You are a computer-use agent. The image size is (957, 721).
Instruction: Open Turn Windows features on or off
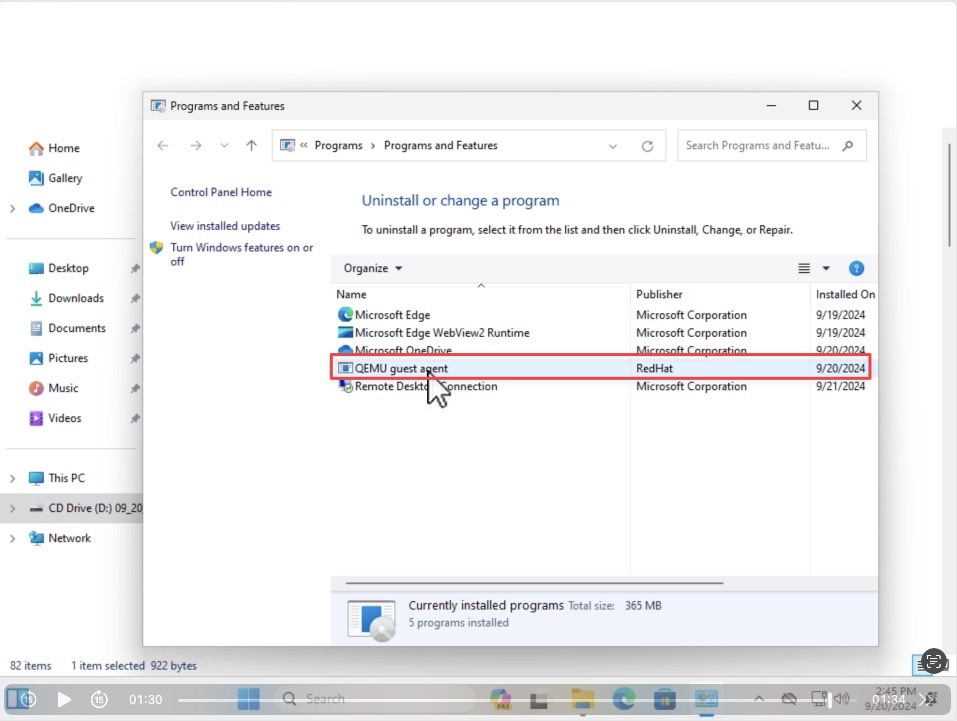[x=242, y=254]
